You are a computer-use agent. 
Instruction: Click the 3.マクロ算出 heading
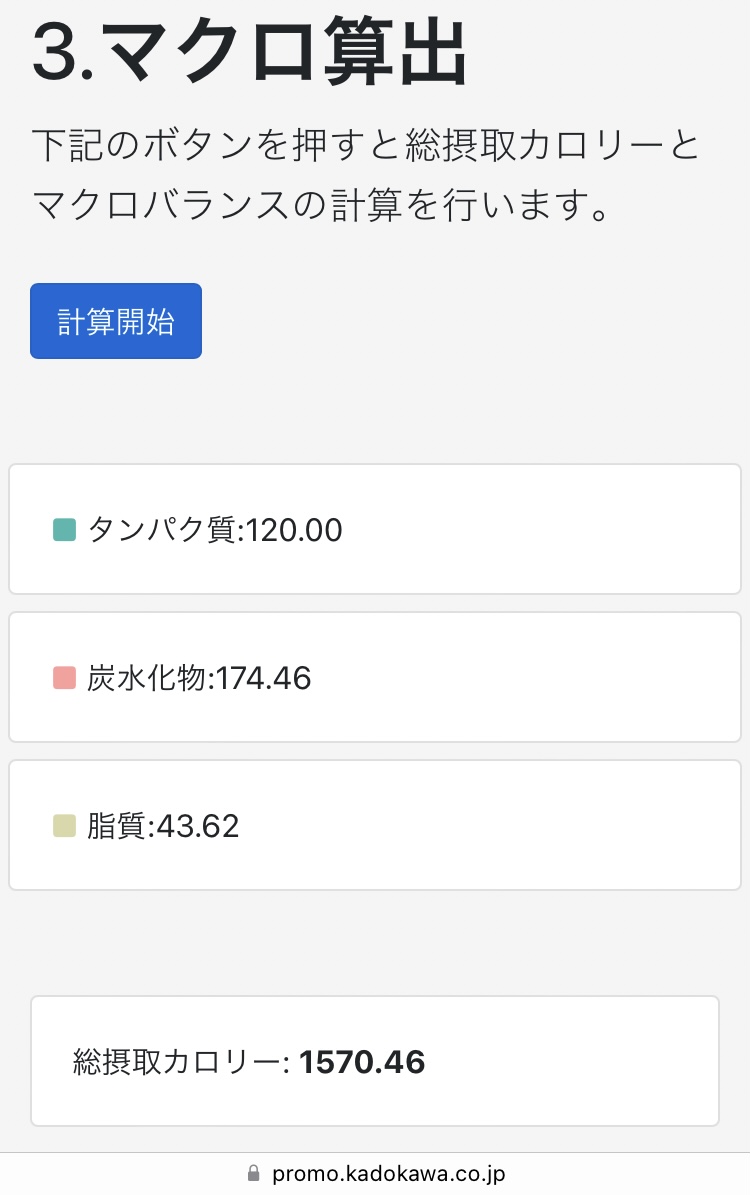click(x=249, y=52)
